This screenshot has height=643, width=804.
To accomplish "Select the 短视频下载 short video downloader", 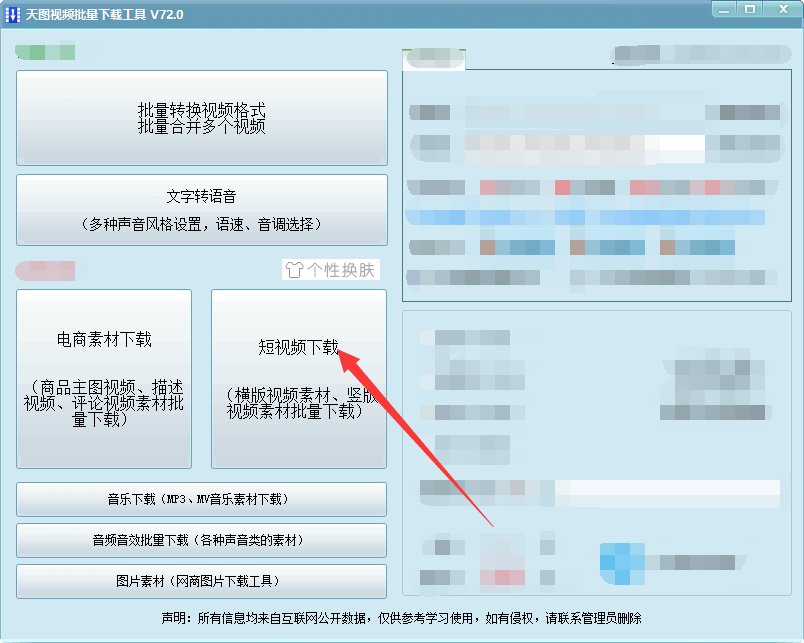I will tap(298, 379).
